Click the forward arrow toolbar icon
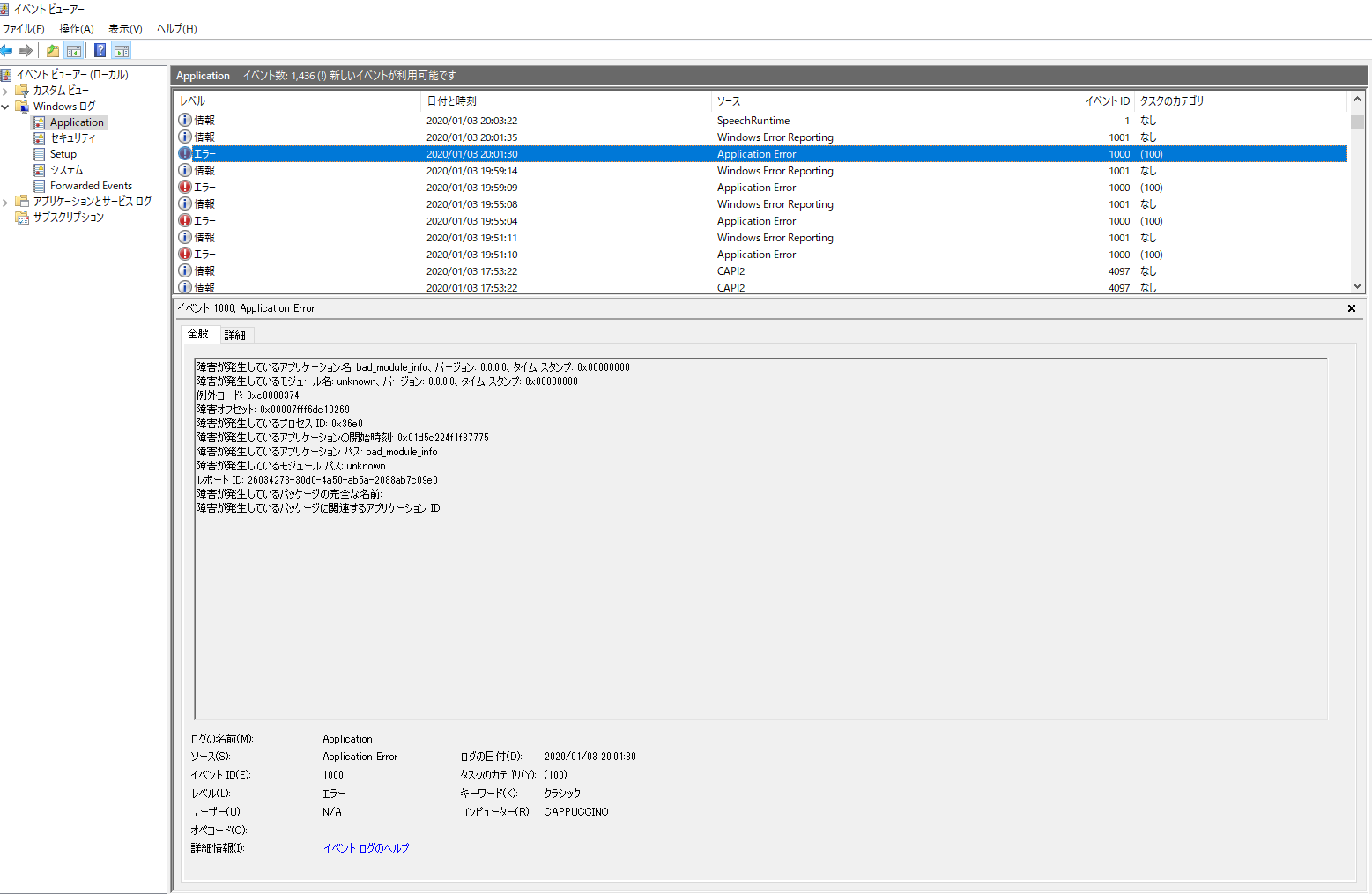Image resolution: width=1372 pixels, height=894 pixels. click(x=26, y=50)
